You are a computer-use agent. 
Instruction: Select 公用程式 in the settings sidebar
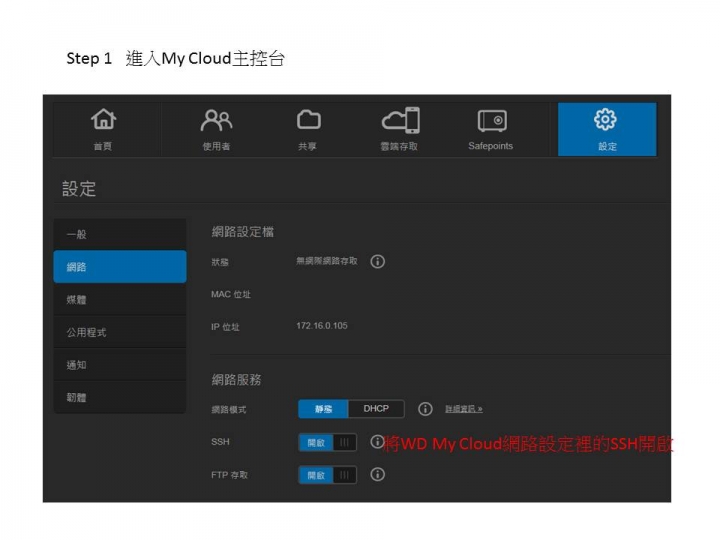[x=120, y=332]
